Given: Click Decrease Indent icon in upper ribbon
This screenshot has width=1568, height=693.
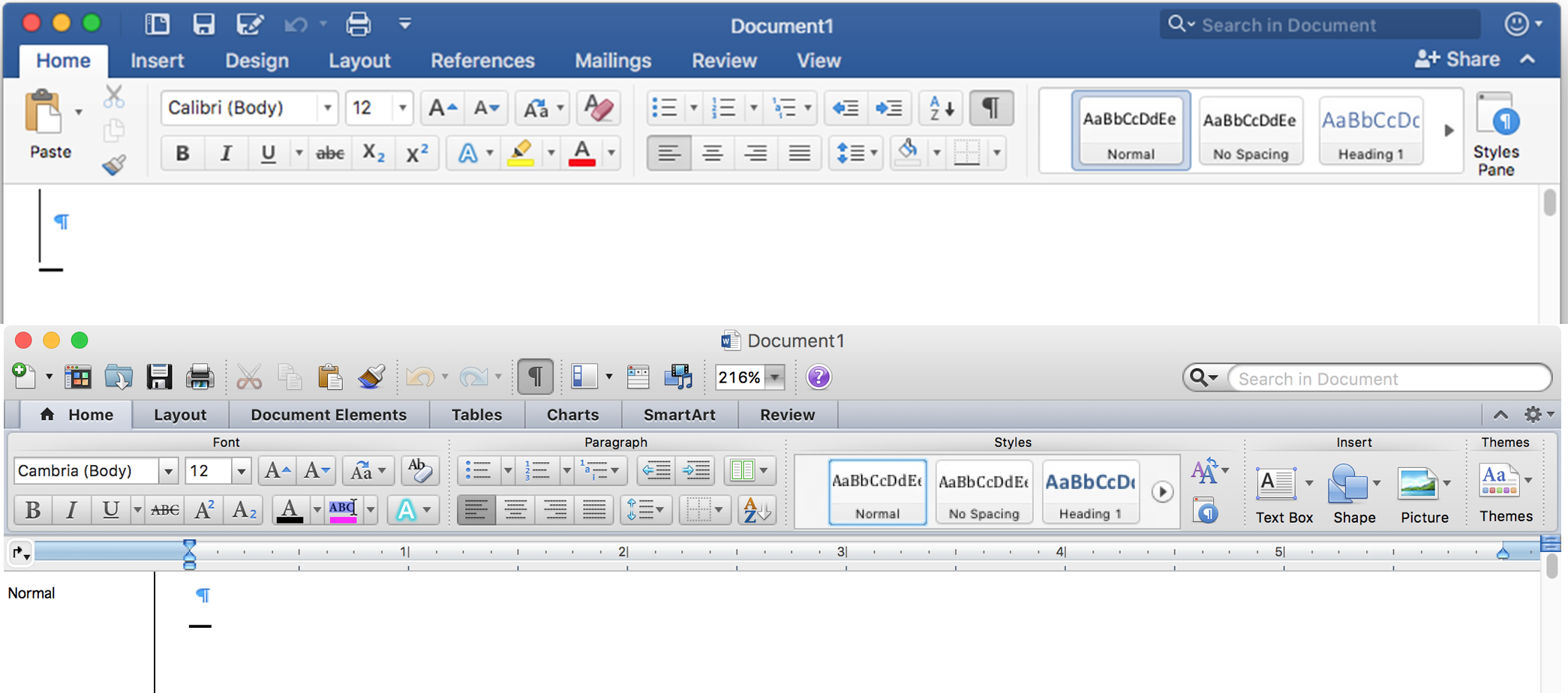Looking at the screenshot, I should pos(846,108).
